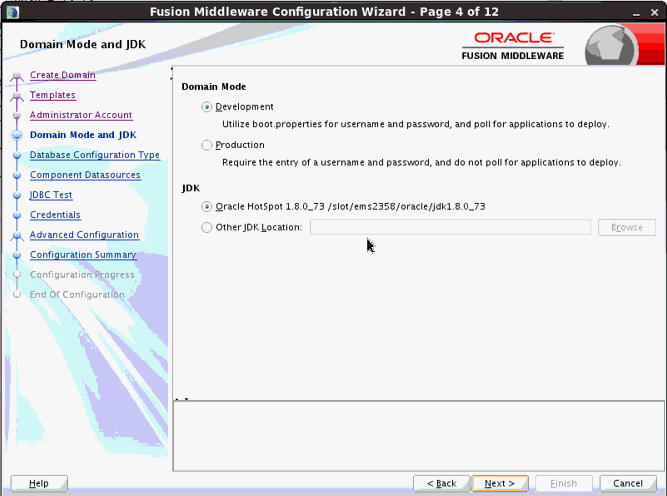This screenshot has height=496, width=667.
Task: Click the Advanced Configuration step marker icon
Action: click(x=17, y=235)
